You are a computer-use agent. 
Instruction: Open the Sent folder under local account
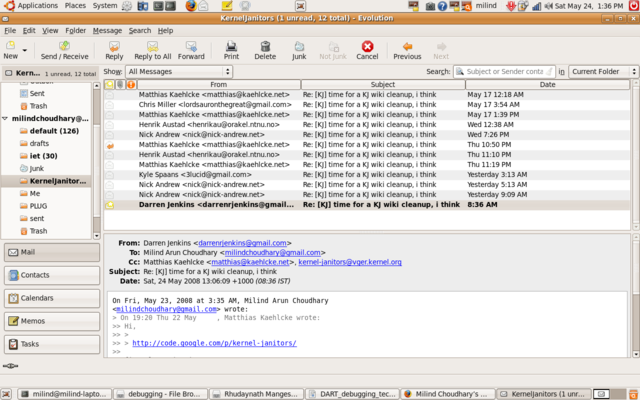click(x=32, y=93)
